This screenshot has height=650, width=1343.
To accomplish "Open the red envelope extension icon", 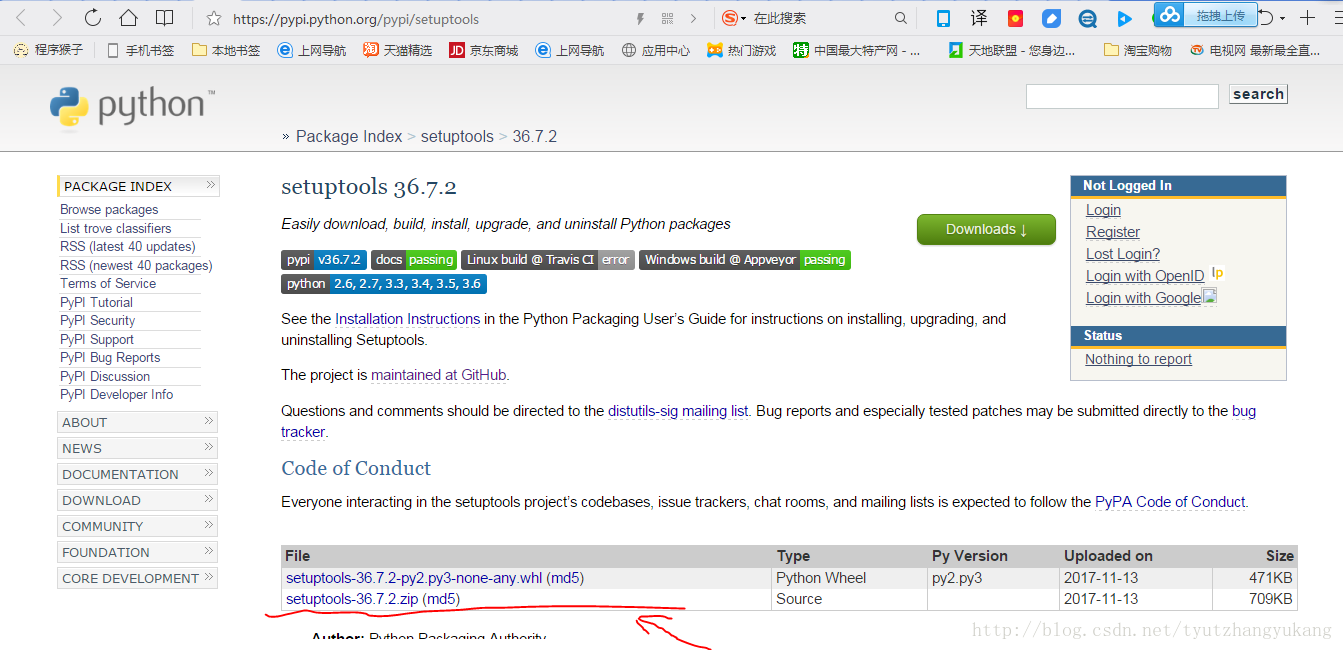I will click(1015, 18).
